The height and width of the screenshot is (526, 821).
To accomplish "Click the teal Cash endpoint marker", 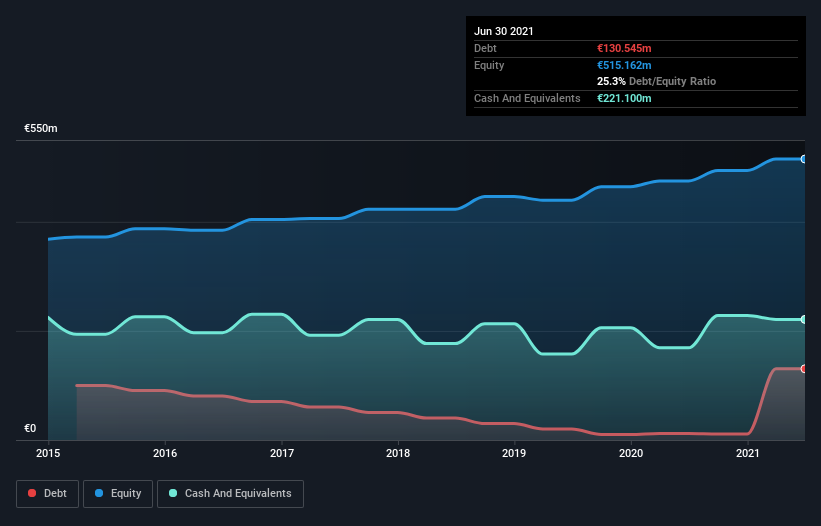I will 804,319.
